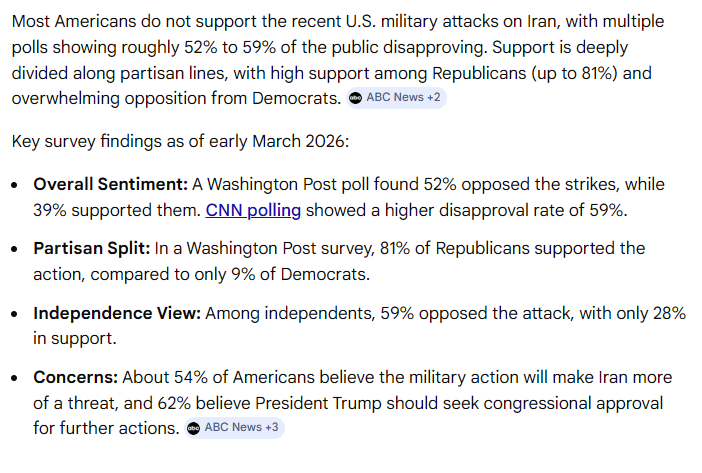Click the Partisan Split bold heading
The height and width of the screenshot is (473, 702).
coord(89,248)
